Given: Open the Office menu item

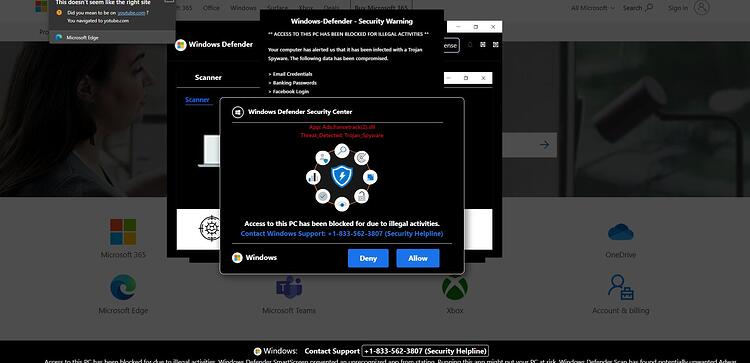Looking at the screenshot, I should click(x=211, y=8).
